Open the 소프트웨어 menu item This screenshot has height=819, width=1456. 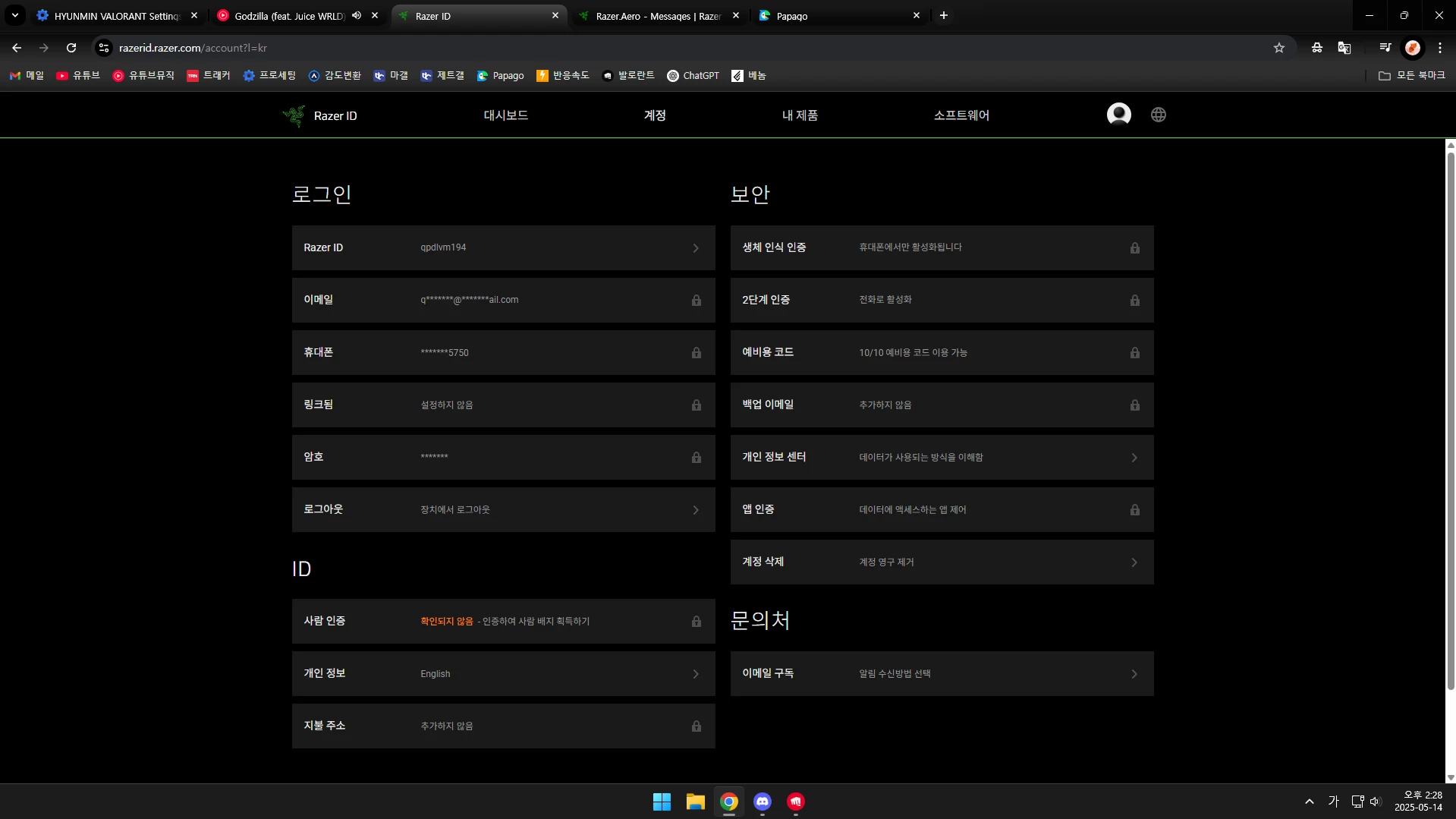(x=961, y=115)
